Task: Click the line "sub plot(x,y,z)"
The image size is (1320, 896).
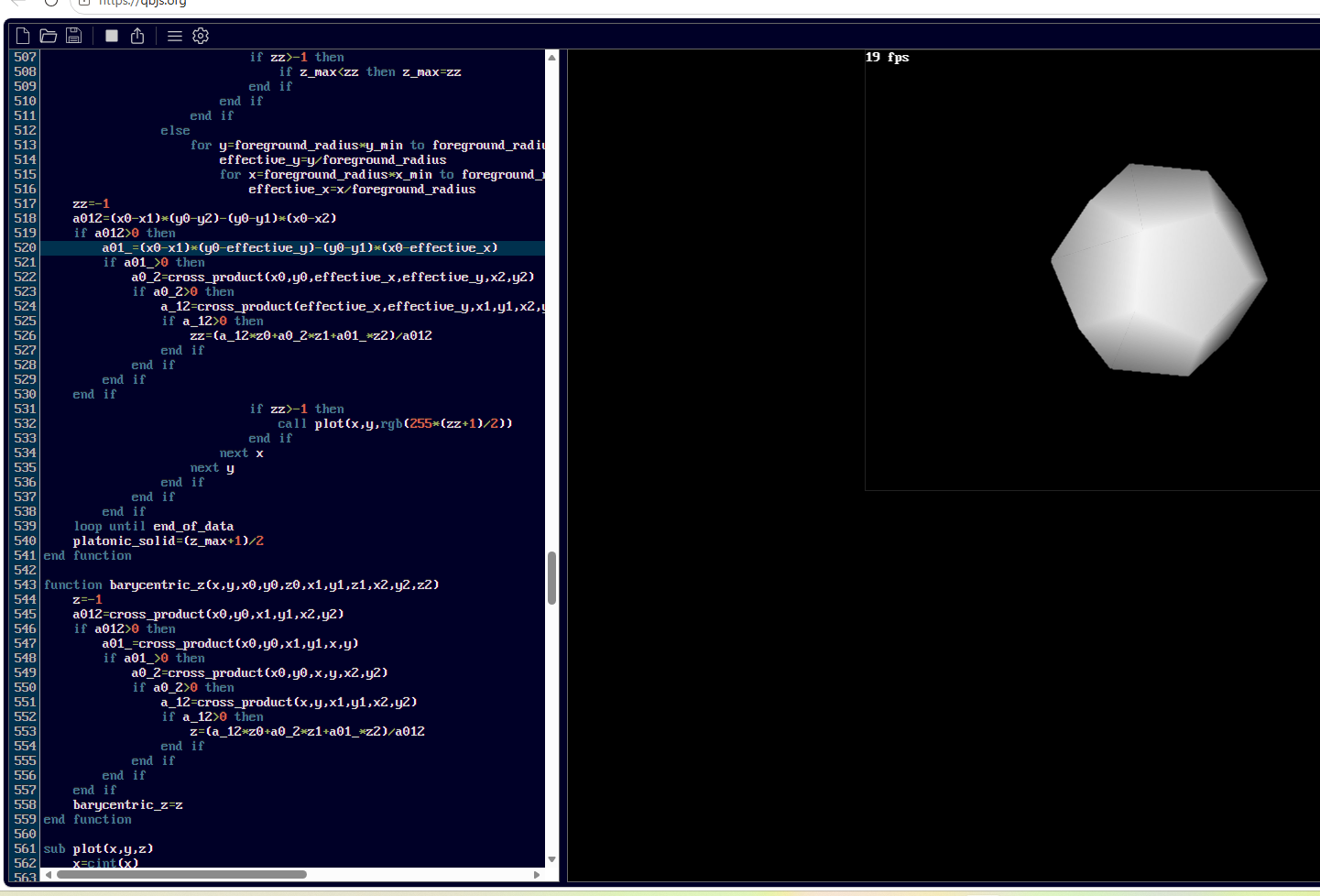Action: coord(98,848)
